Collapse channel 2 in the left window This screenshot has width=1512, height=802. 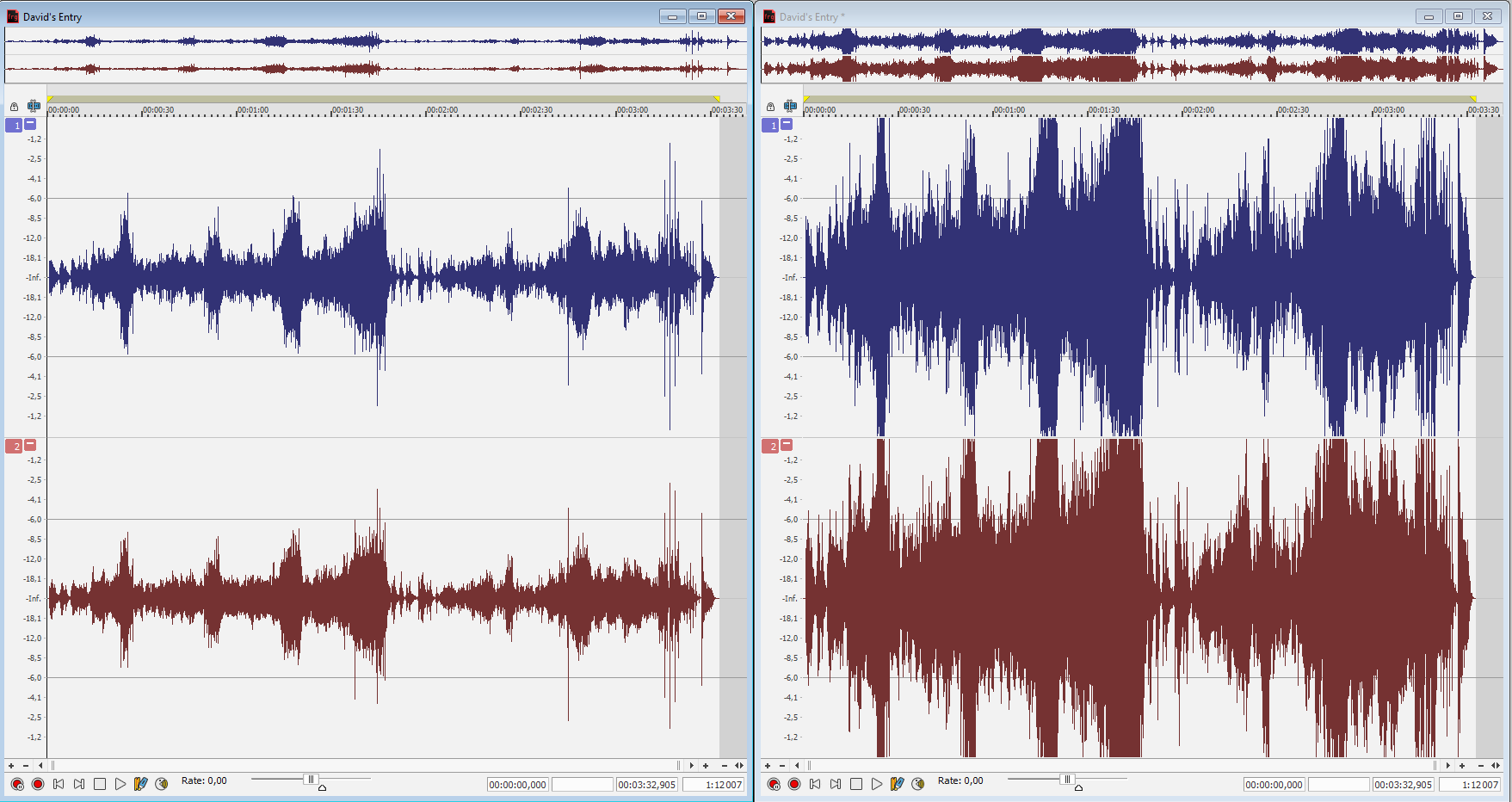pos(30,445)
